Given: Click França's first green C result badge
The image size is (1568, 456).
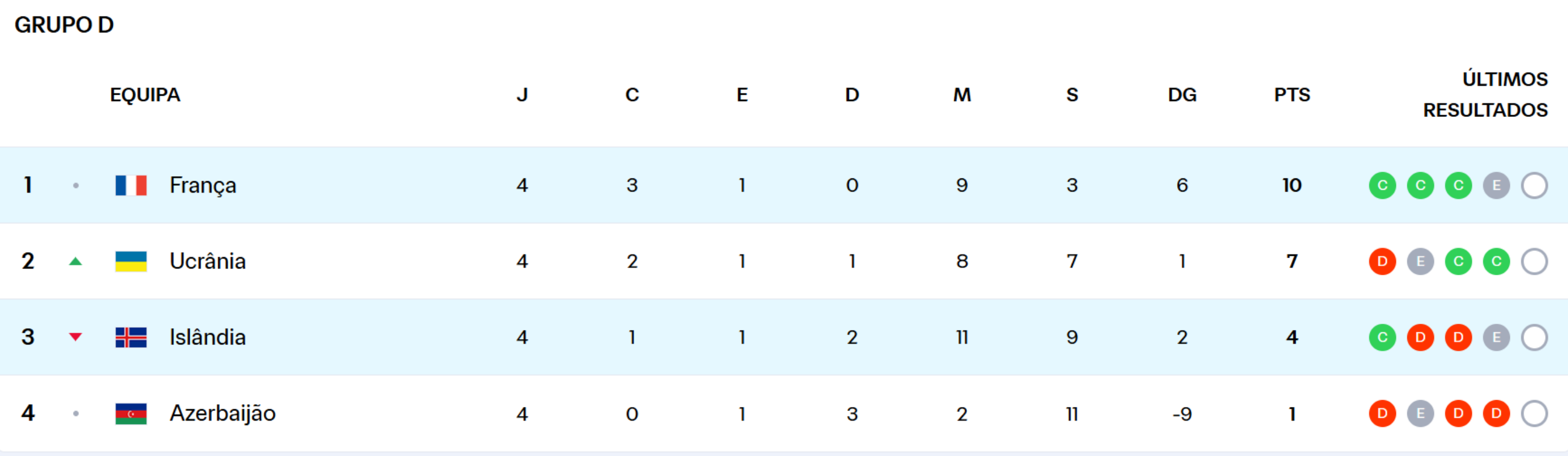Looking at the screenshot, I should point(1382,185).
